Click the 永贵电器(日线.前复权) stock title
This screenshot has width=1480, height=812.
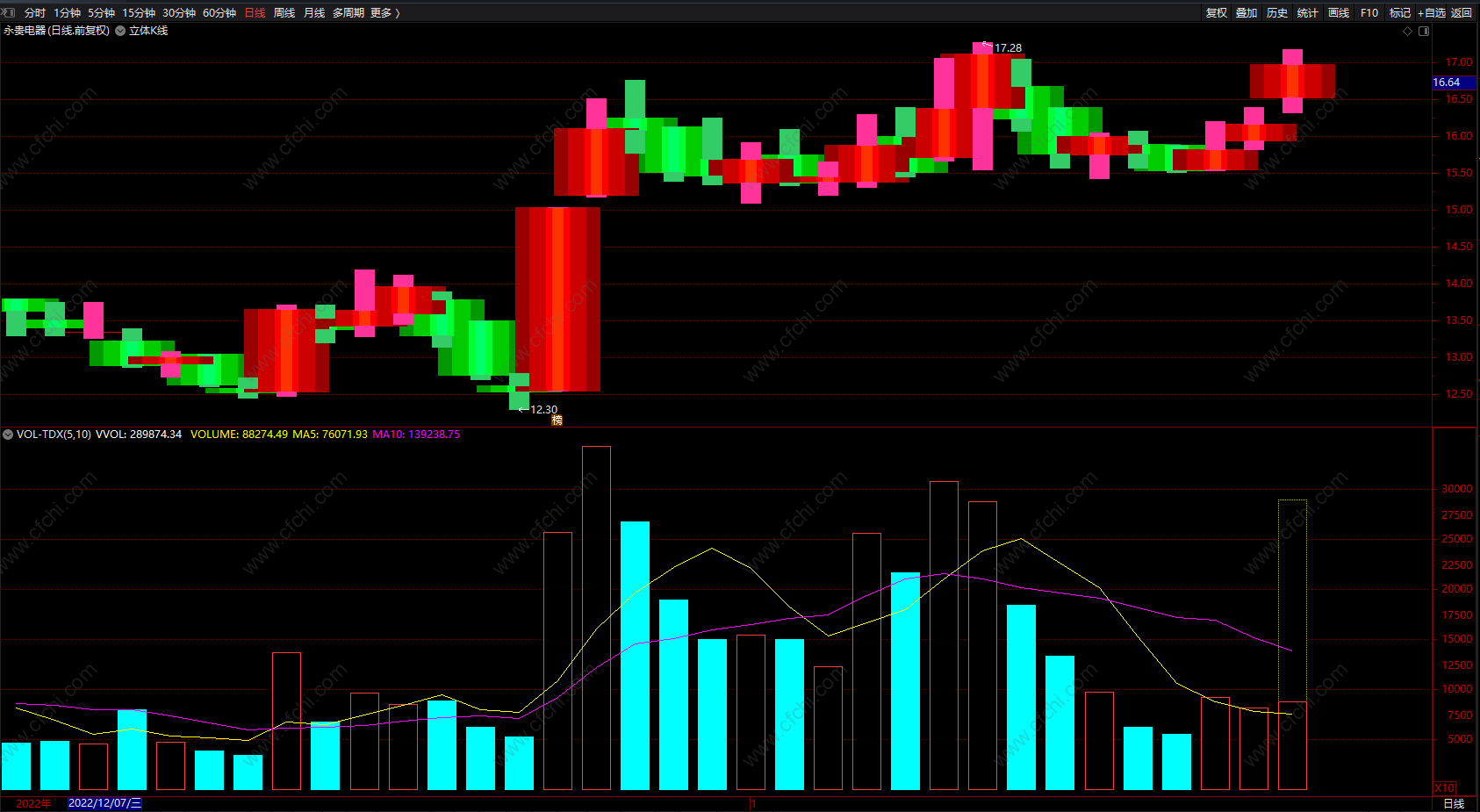click(56, 31)
